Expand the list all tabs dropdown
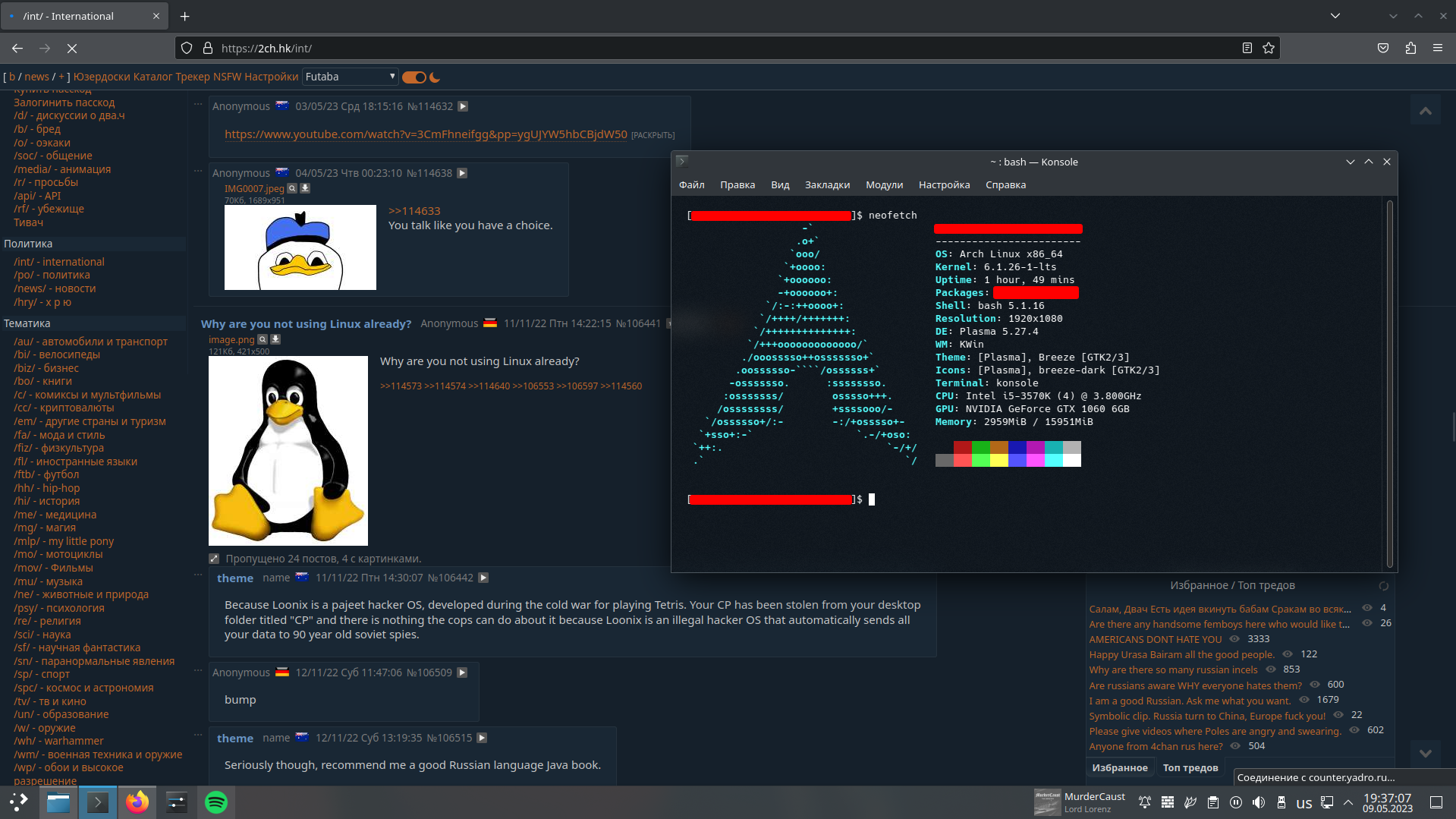The width and height of the screenshot is (1456, 819). pyautogui.click(x=1335, y=16)
